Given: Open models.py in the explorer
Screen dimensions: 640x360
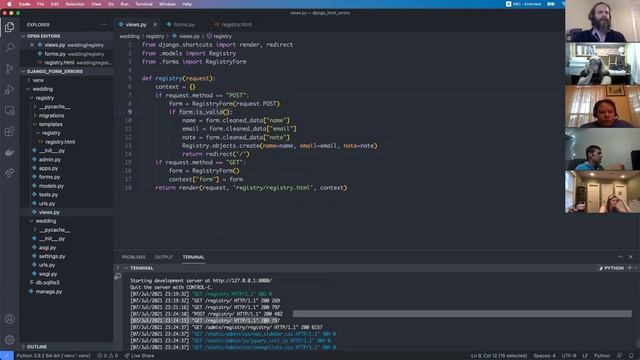Looking at the screenshot, I should click(x=51, y=186).
